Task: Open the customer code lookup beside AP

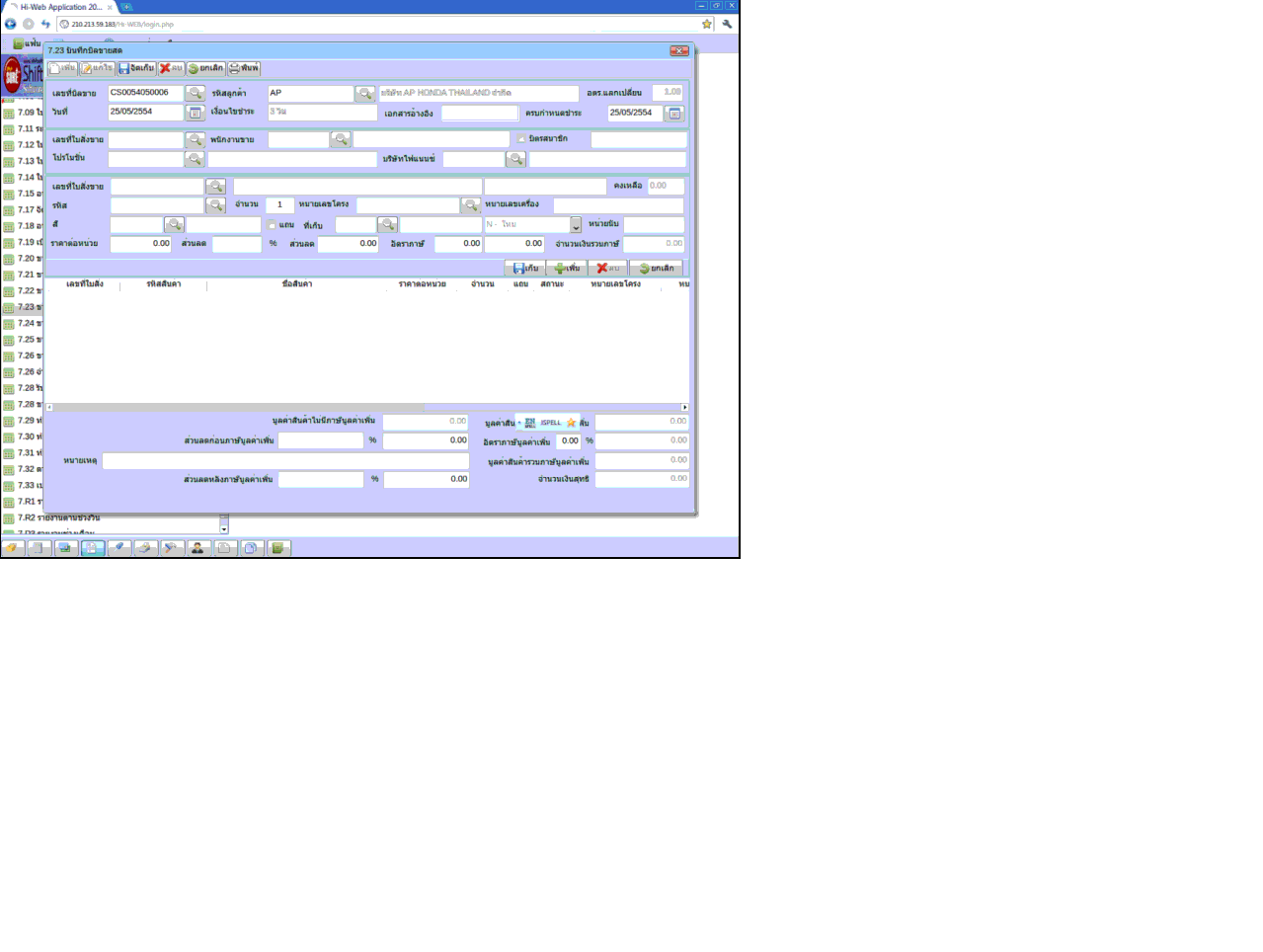Action: [365, 93]
